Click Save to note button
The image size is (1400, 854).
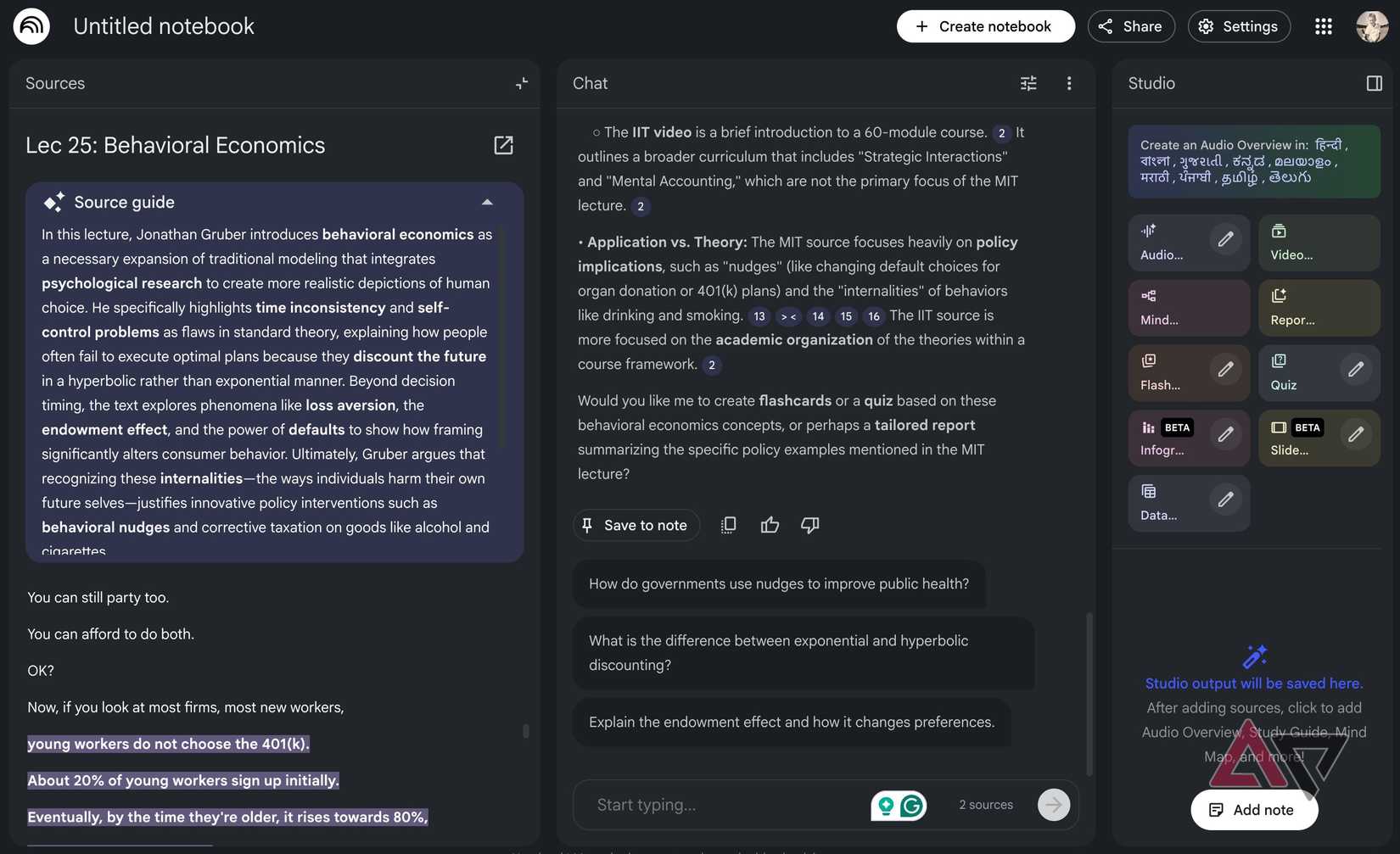click(x=636, y=525)
